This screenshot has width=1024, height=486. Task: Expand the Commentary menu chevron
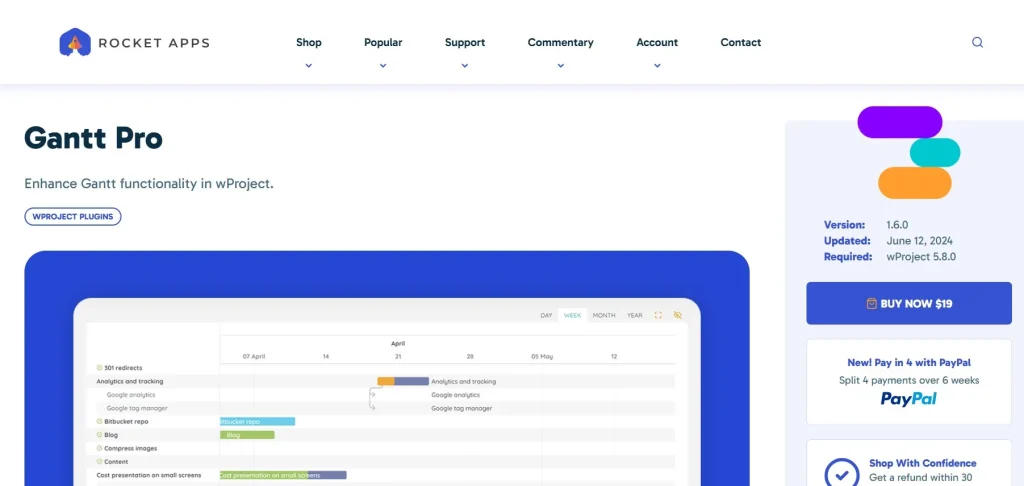click(560, 65)
